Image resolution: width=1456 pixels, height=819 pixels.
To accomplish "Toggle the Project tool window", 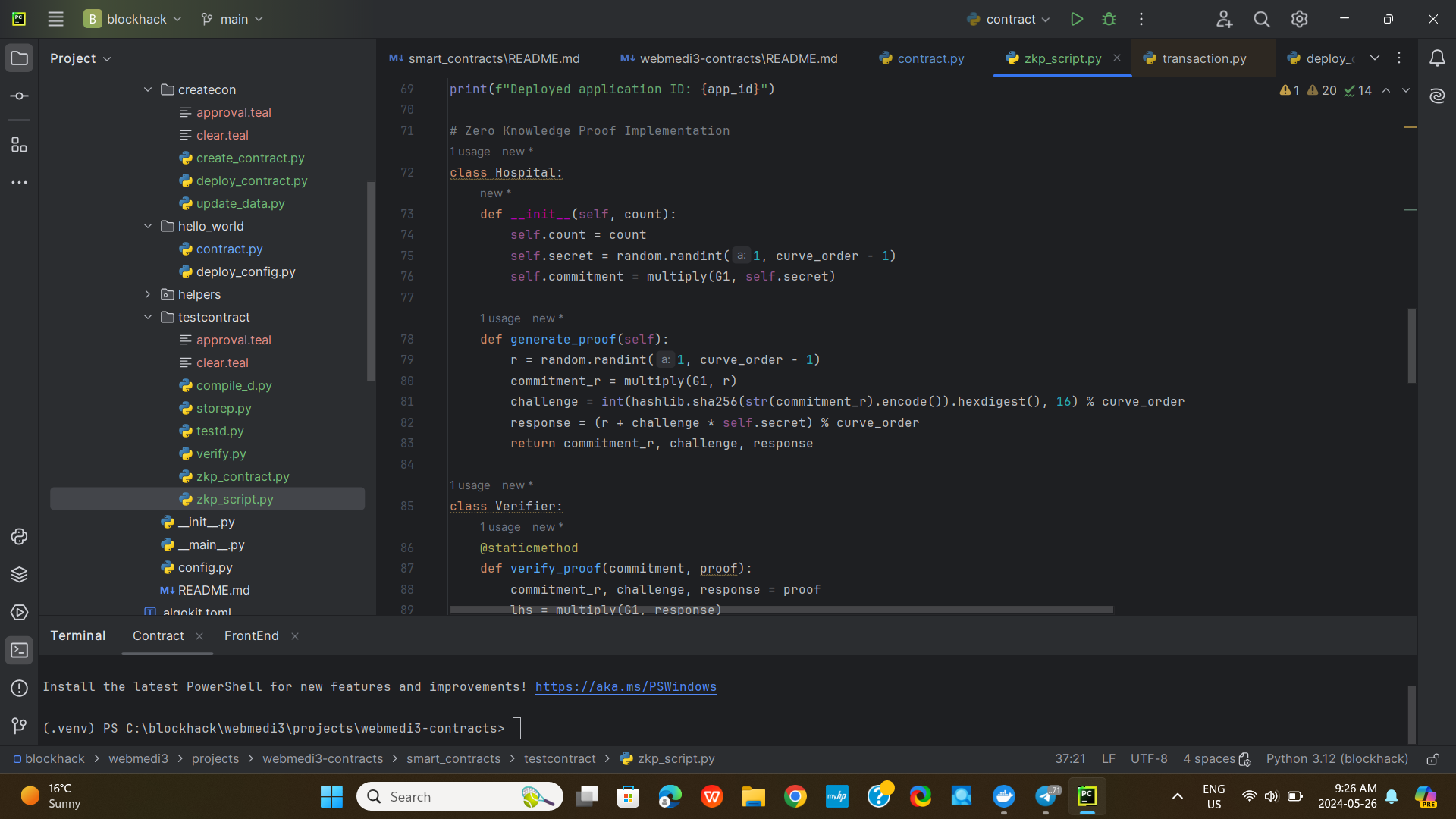I will tap(20, 58).
